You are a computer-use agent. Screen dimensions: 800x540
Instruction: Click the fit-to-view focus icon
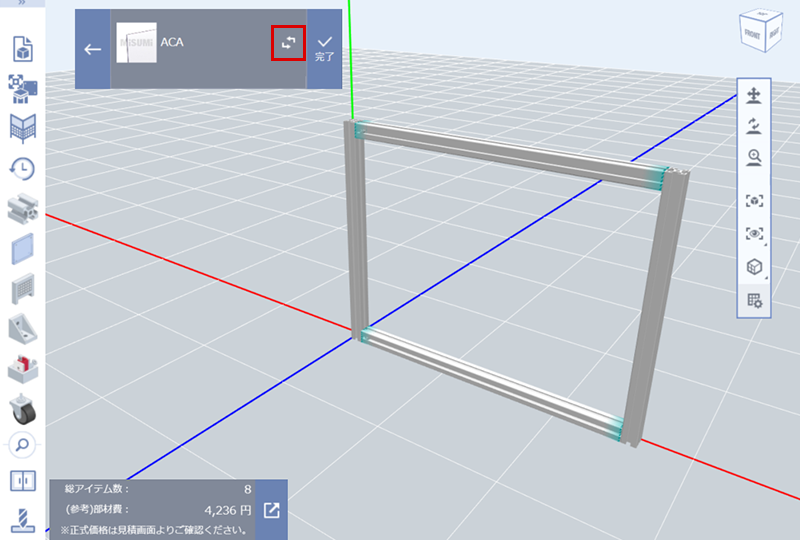click(755, 201)
